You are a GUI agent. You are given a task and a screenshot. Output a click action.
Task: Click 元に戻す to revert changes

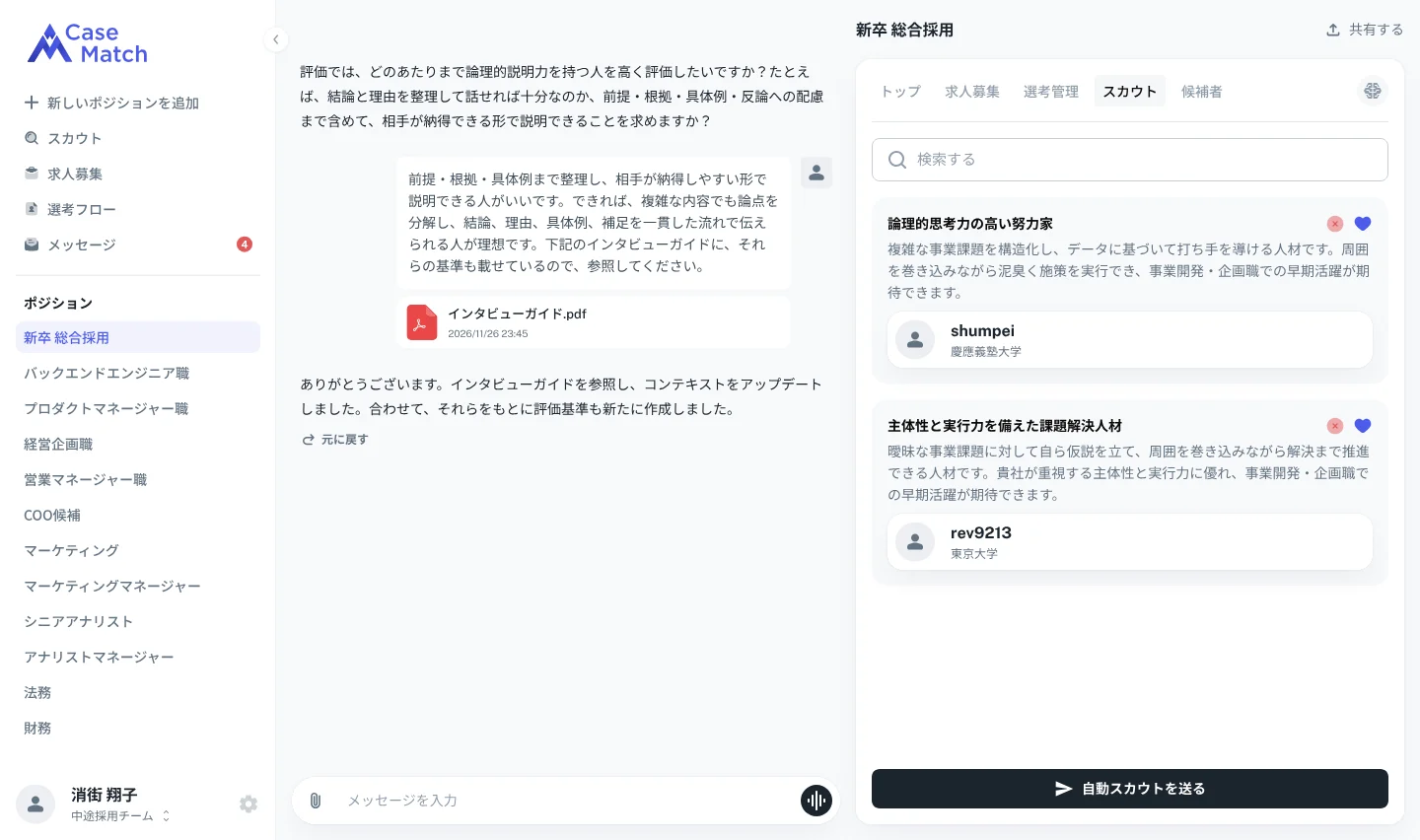(x=335, y=440)
